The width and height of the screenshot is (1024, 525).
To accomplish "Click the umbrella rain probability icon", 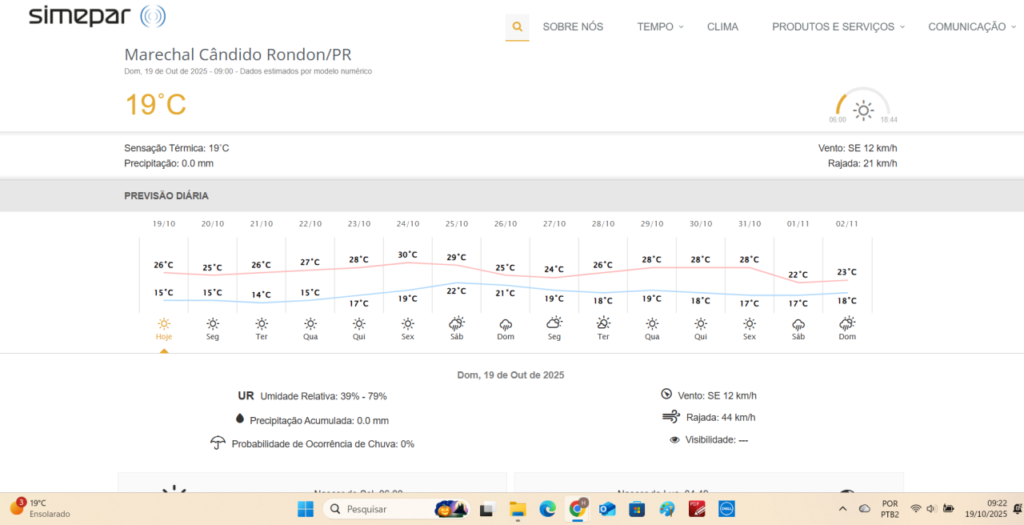I will tap(218, 443).
